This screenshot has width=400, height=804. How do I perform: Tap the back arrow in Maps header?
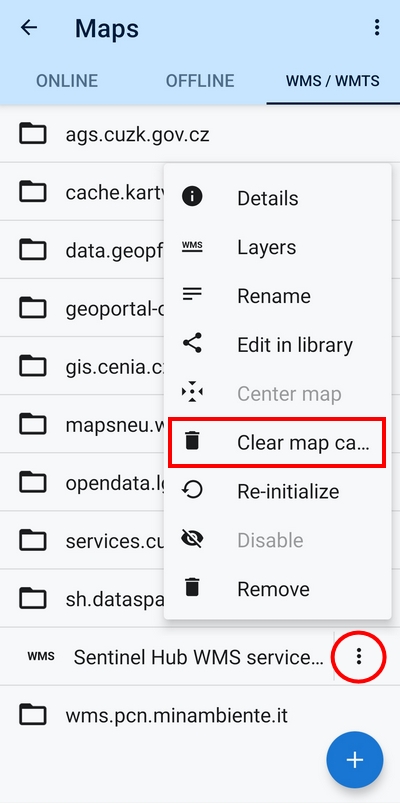[x=29, y=28]
